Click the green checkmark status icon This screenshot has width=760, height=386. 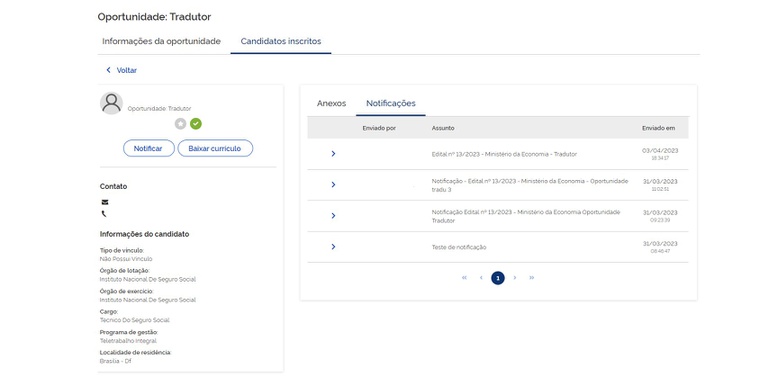[196, 124]
